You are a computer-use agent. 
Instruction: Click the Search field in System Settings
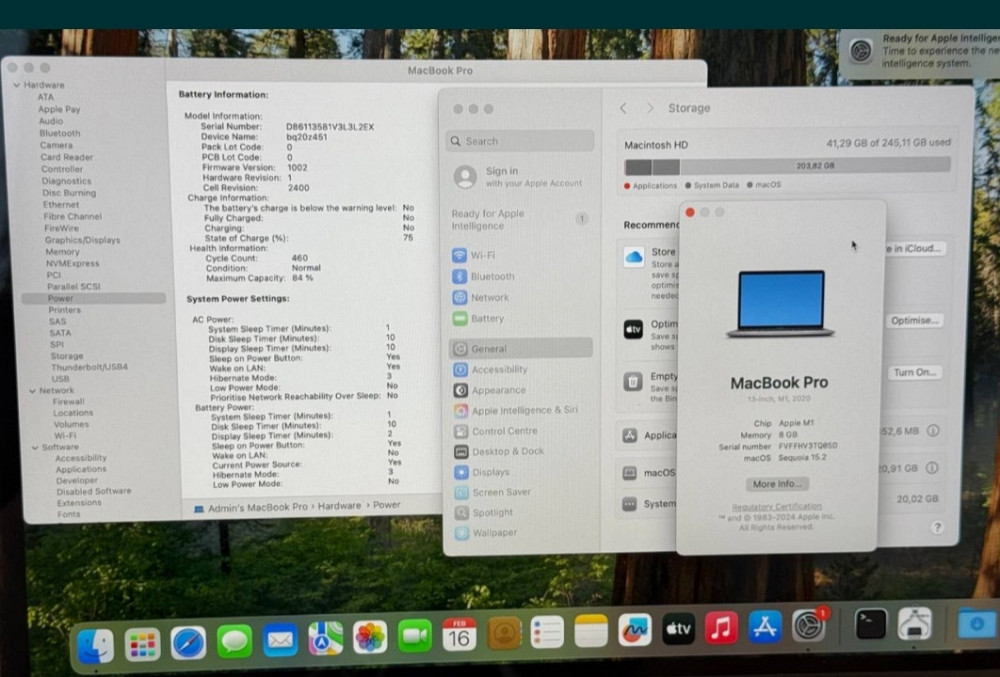click(x=520, y=140)
